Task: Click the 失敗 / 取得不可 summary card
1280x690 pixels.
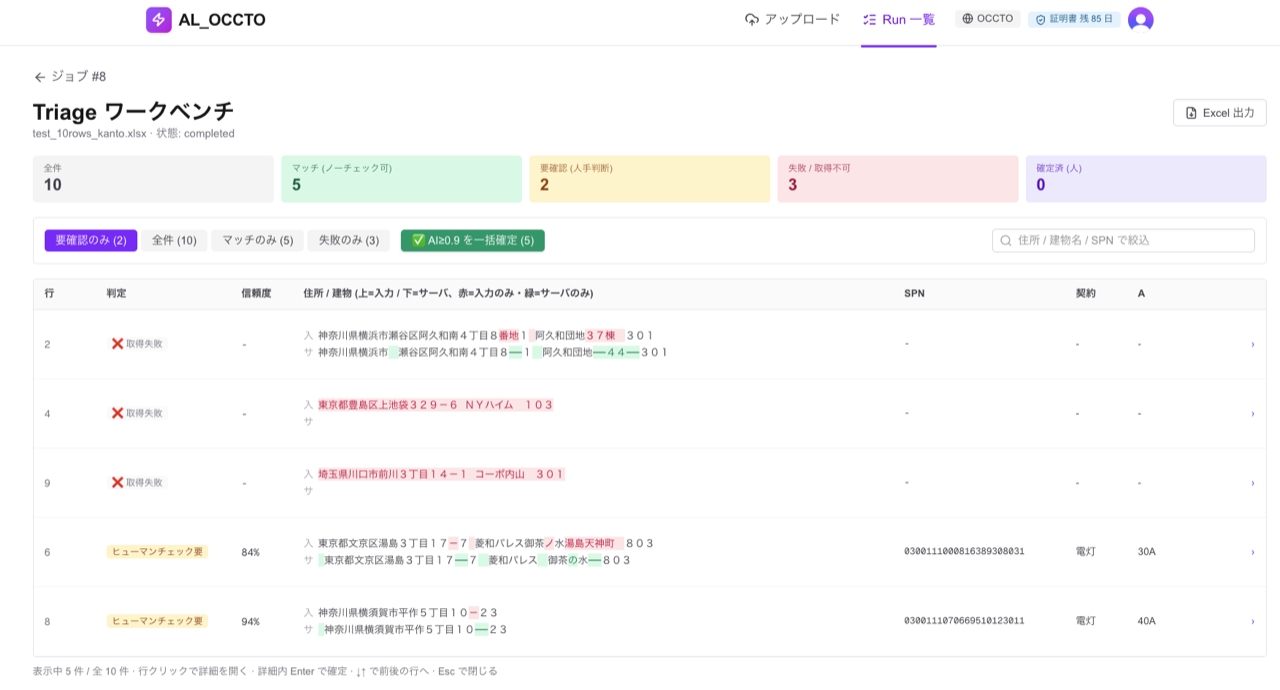Action: coord(898,179)
